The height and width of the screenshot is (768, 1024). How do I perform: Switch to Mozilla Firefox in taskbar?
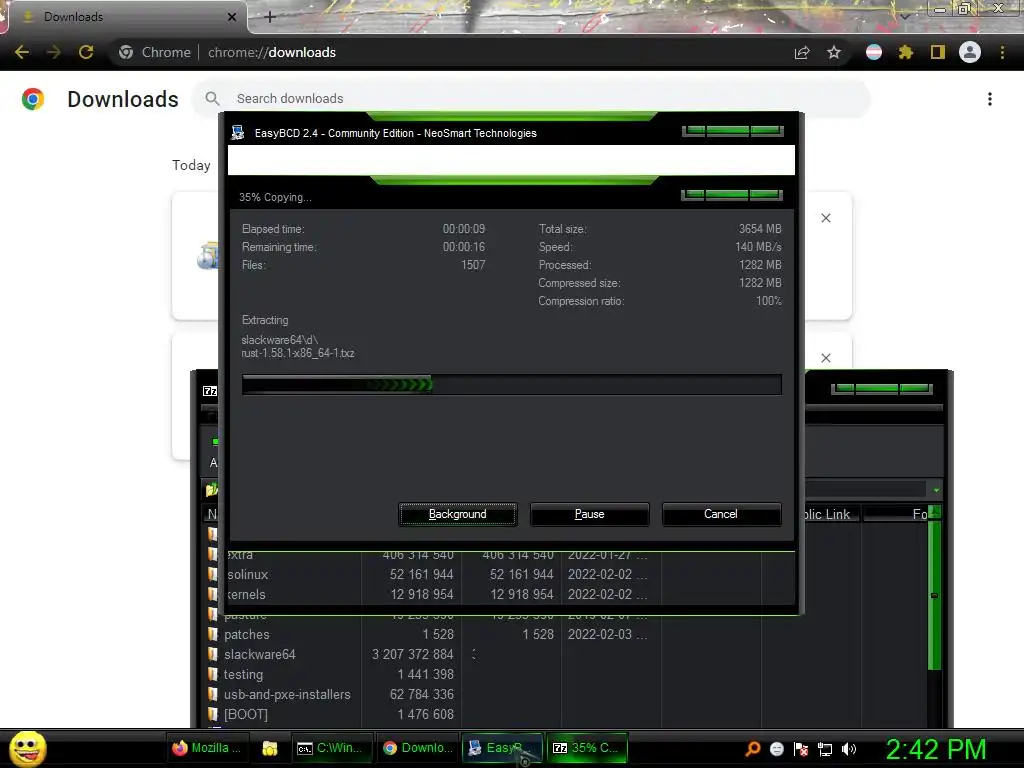coord(206,748)
